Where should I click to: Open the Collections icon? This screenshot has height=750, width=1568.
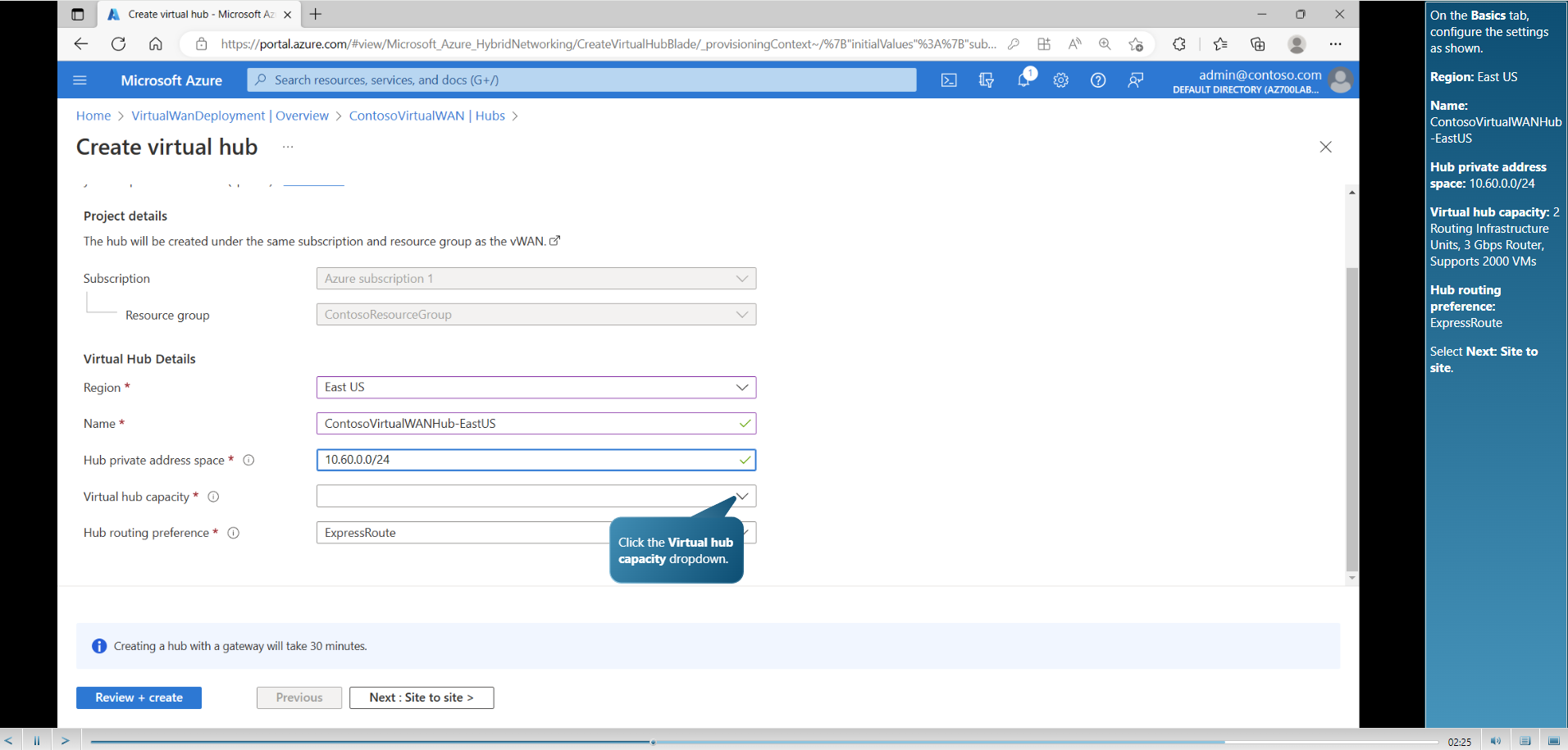pyautogui.click(x=1258, y=44)
